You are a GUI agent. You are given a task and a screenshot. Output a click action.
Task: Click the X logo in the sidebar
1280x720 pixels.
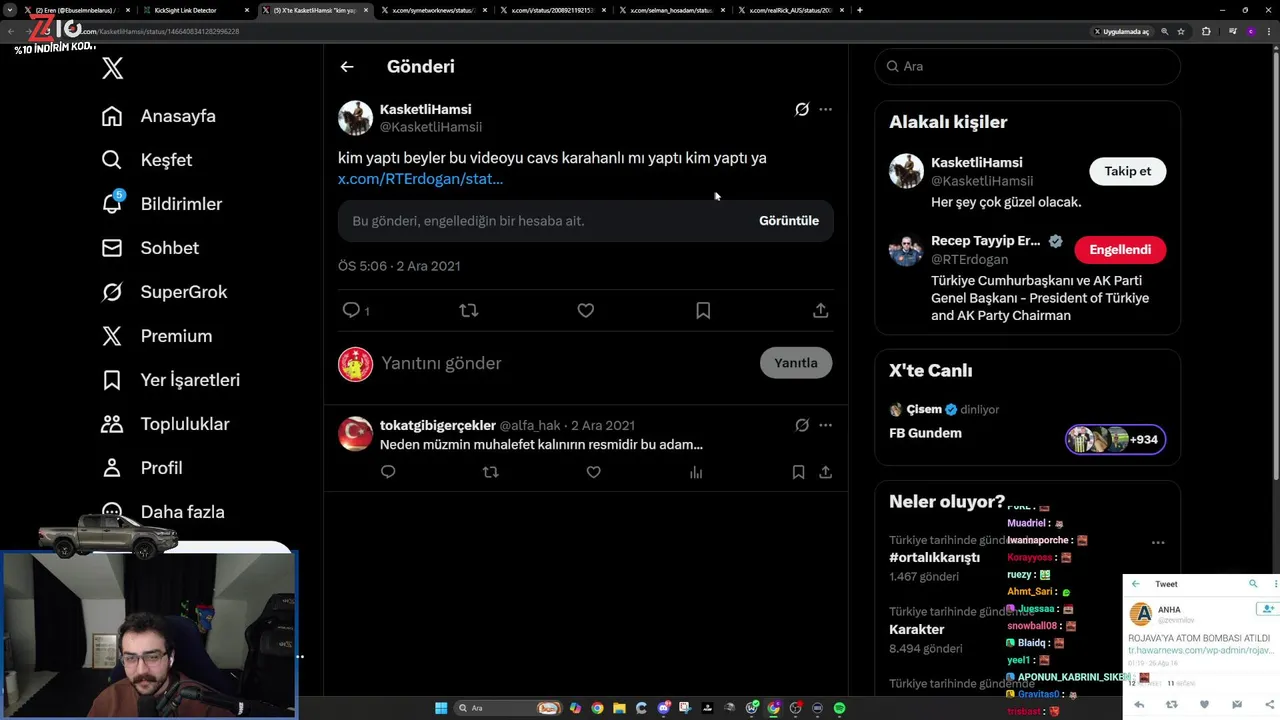coord(113,68)
